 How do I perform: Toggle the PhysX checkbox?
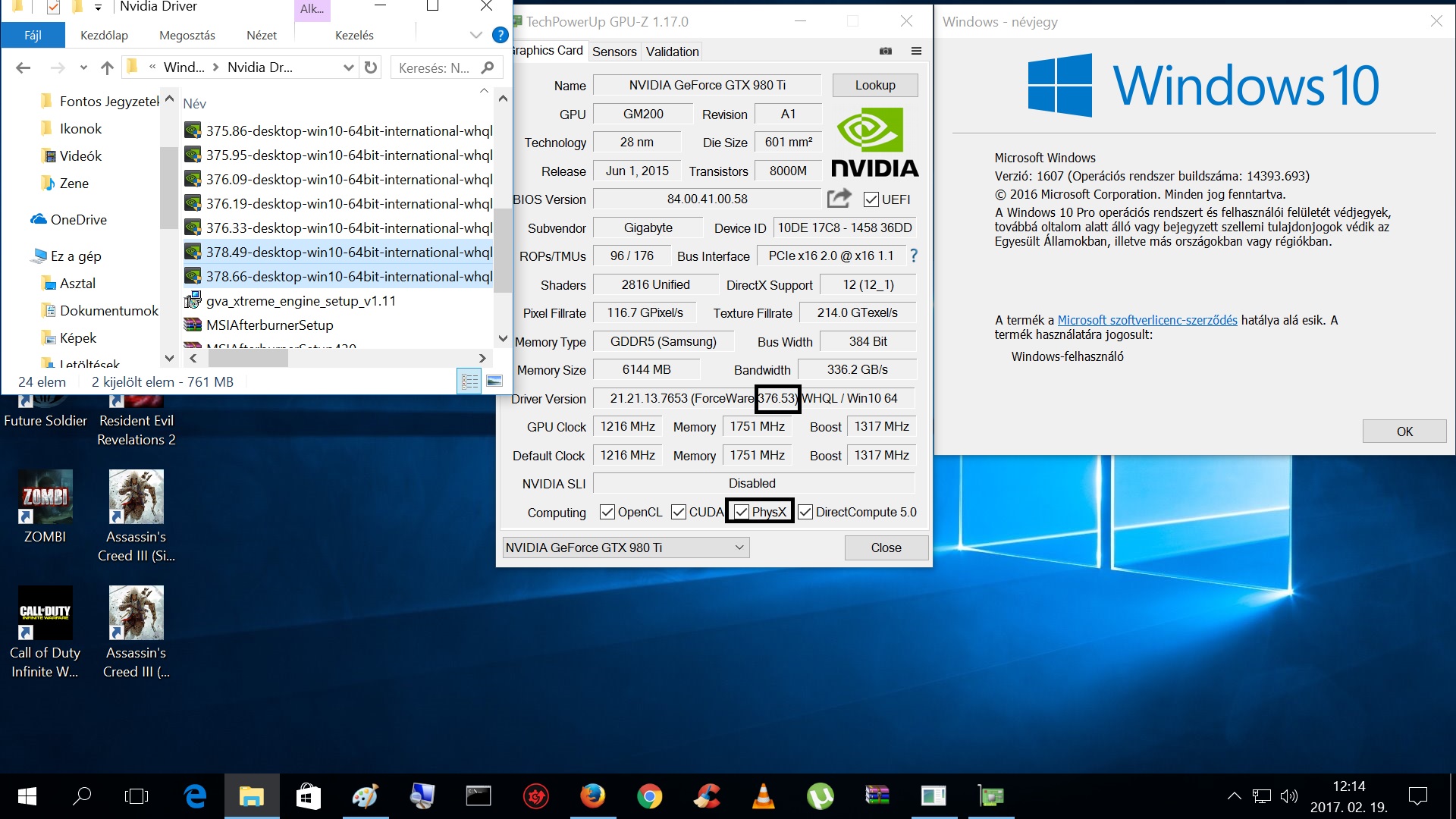pyautogui.click(x=742, y=512)
